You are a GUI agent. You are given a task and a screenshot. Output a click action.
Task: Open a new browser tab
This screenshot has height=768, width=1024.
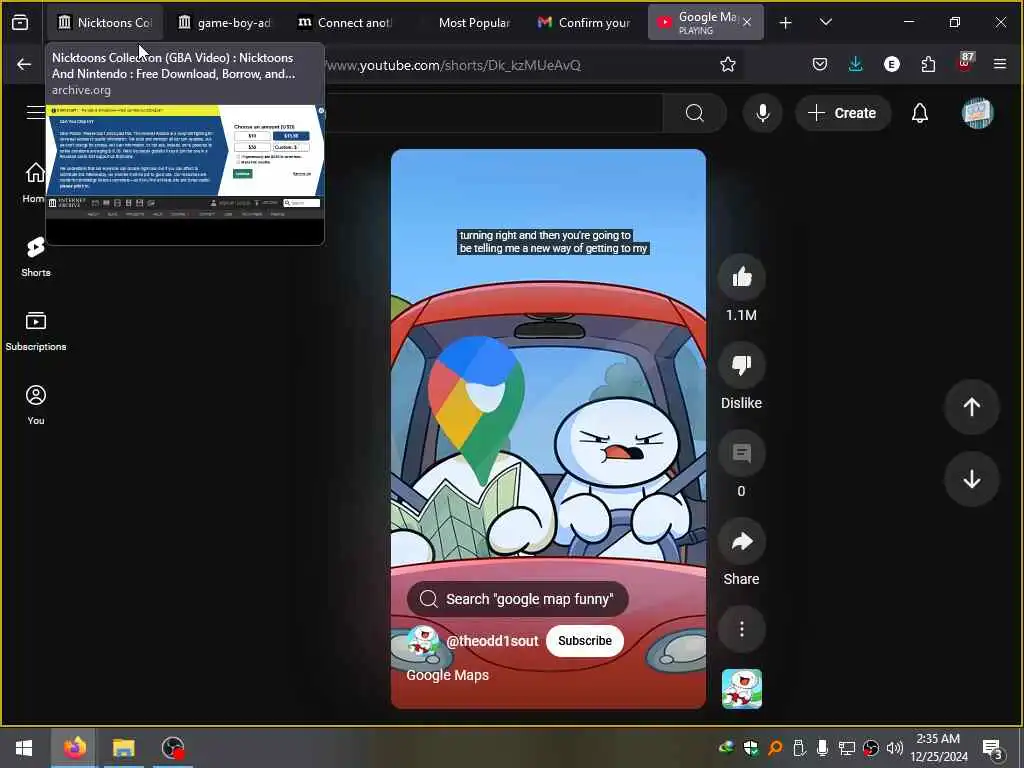tap(786, 23)
